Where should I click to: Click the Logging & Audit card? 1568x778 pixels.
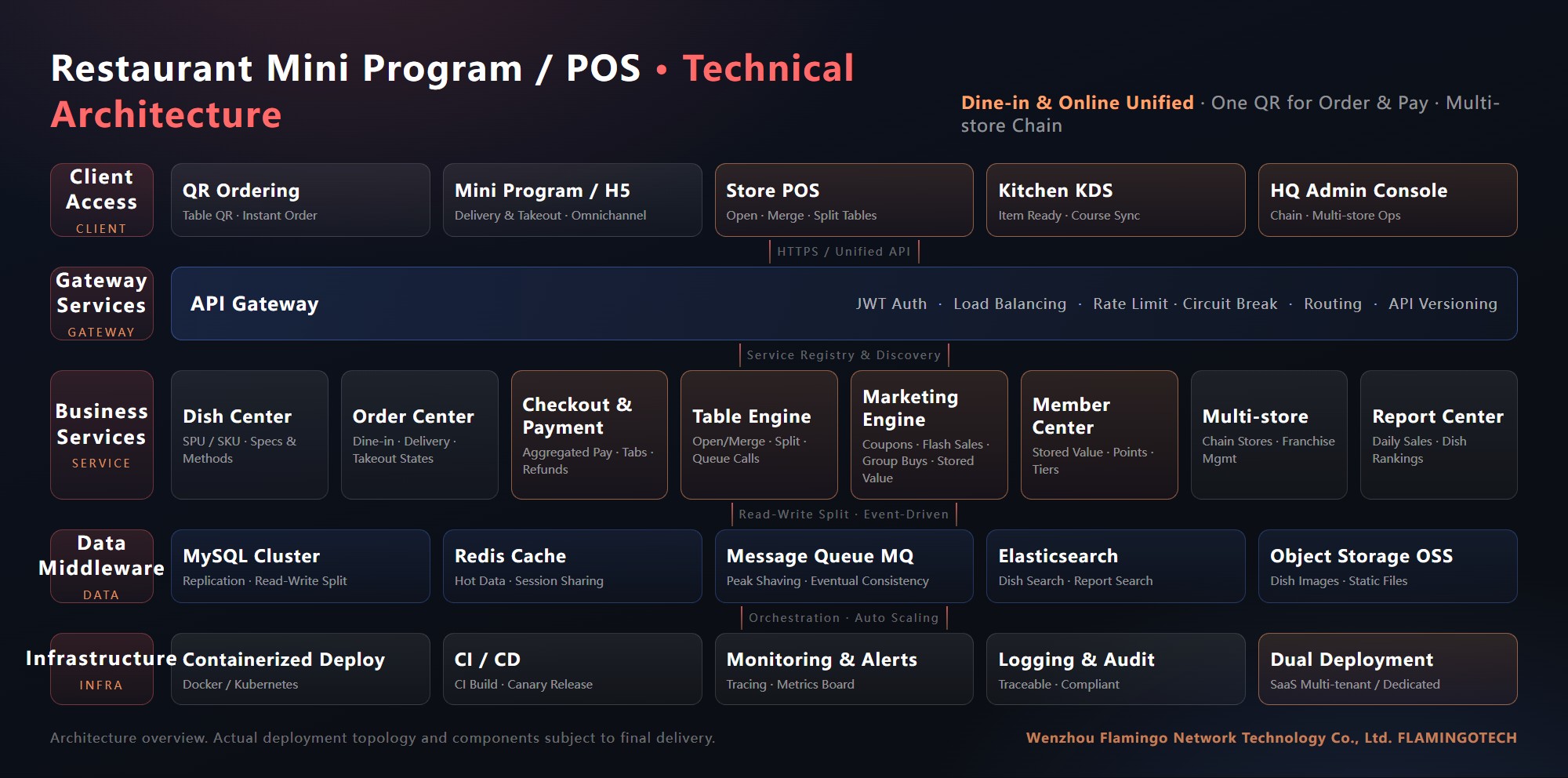[x=1116, y=669]
